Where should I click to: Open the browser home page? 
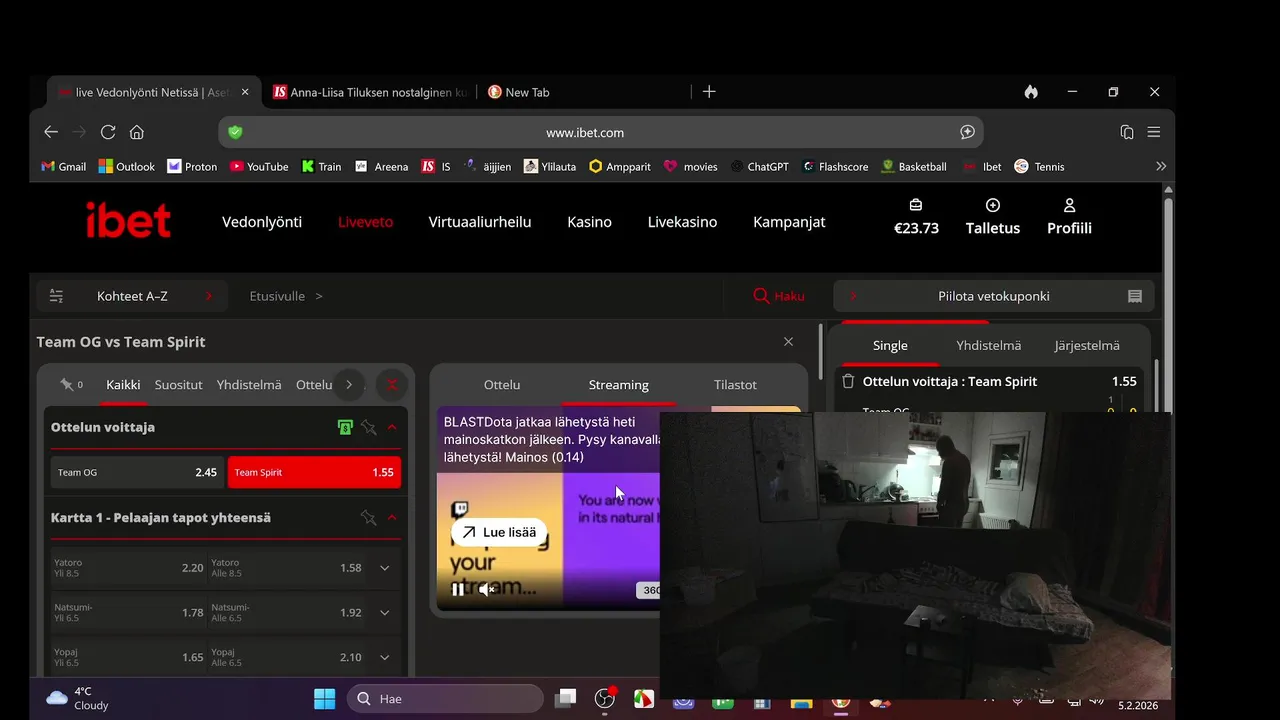coord(137,132)
